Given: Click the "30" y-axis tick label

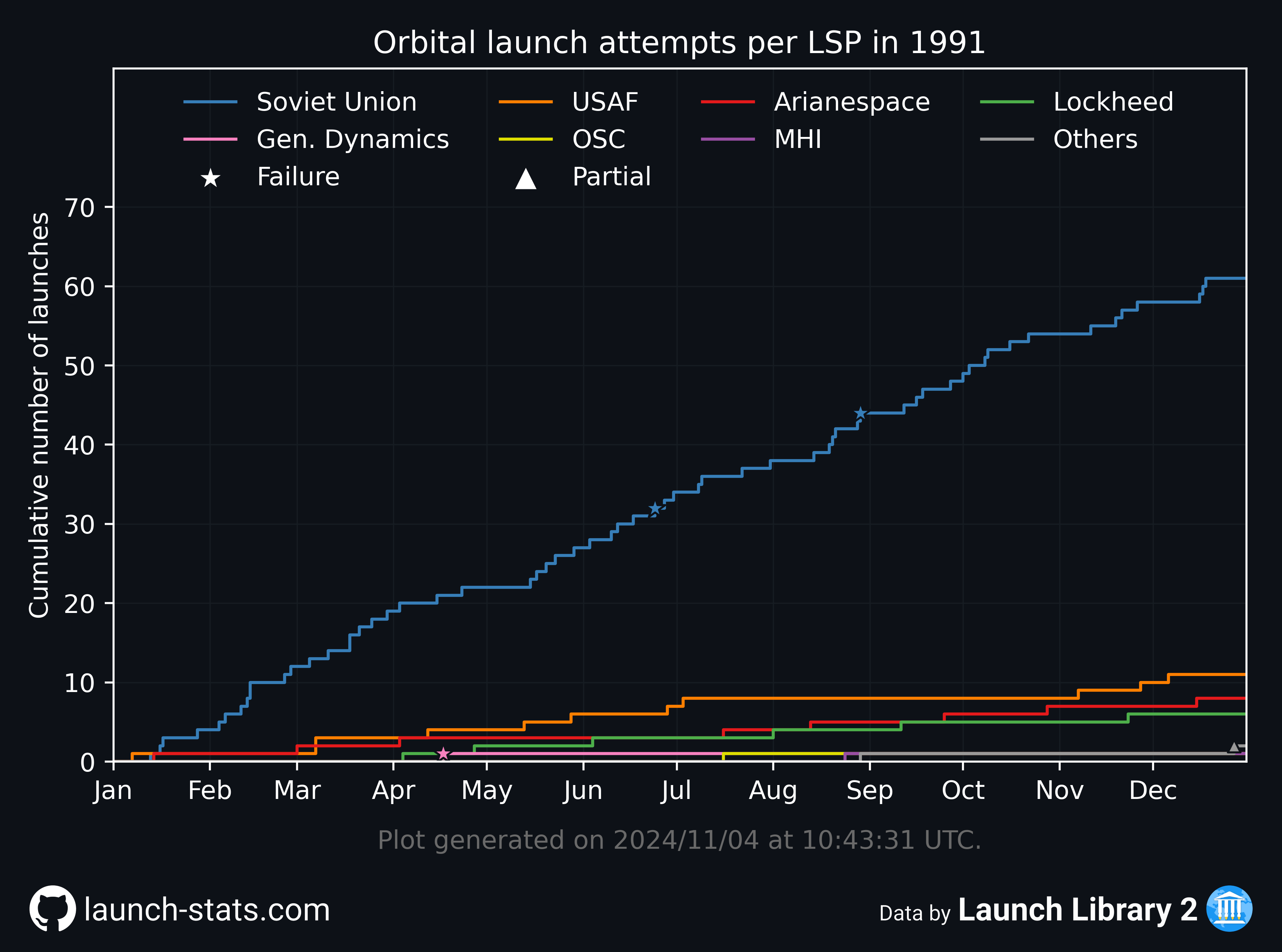Looking at the screenshot, I should click(79, 525).
